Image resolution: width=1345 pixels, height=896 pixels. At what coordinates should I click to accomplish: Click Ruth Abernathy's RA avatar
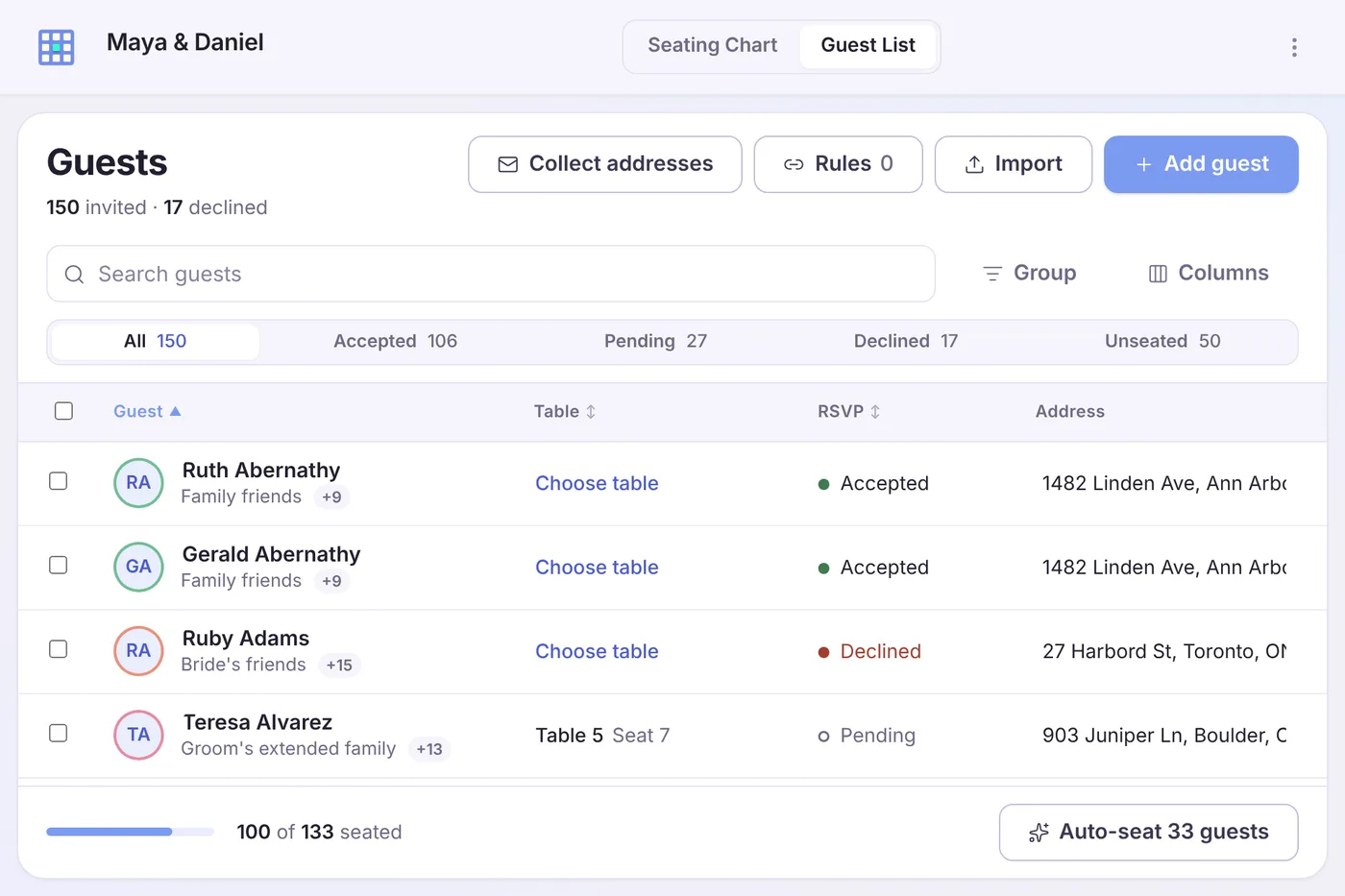(138, 483)
